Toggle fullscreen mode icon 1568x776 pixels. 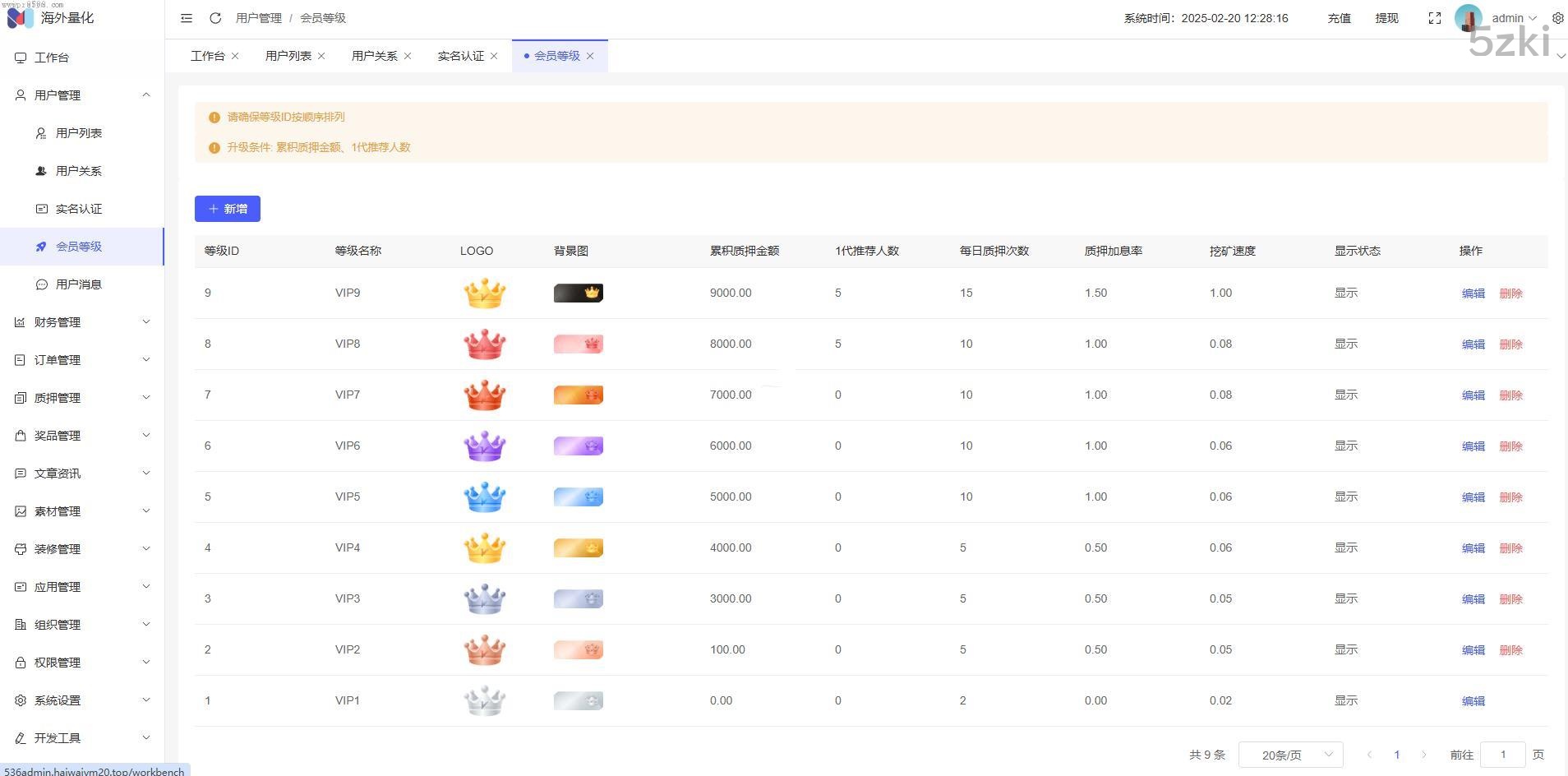coord(1435,18)
